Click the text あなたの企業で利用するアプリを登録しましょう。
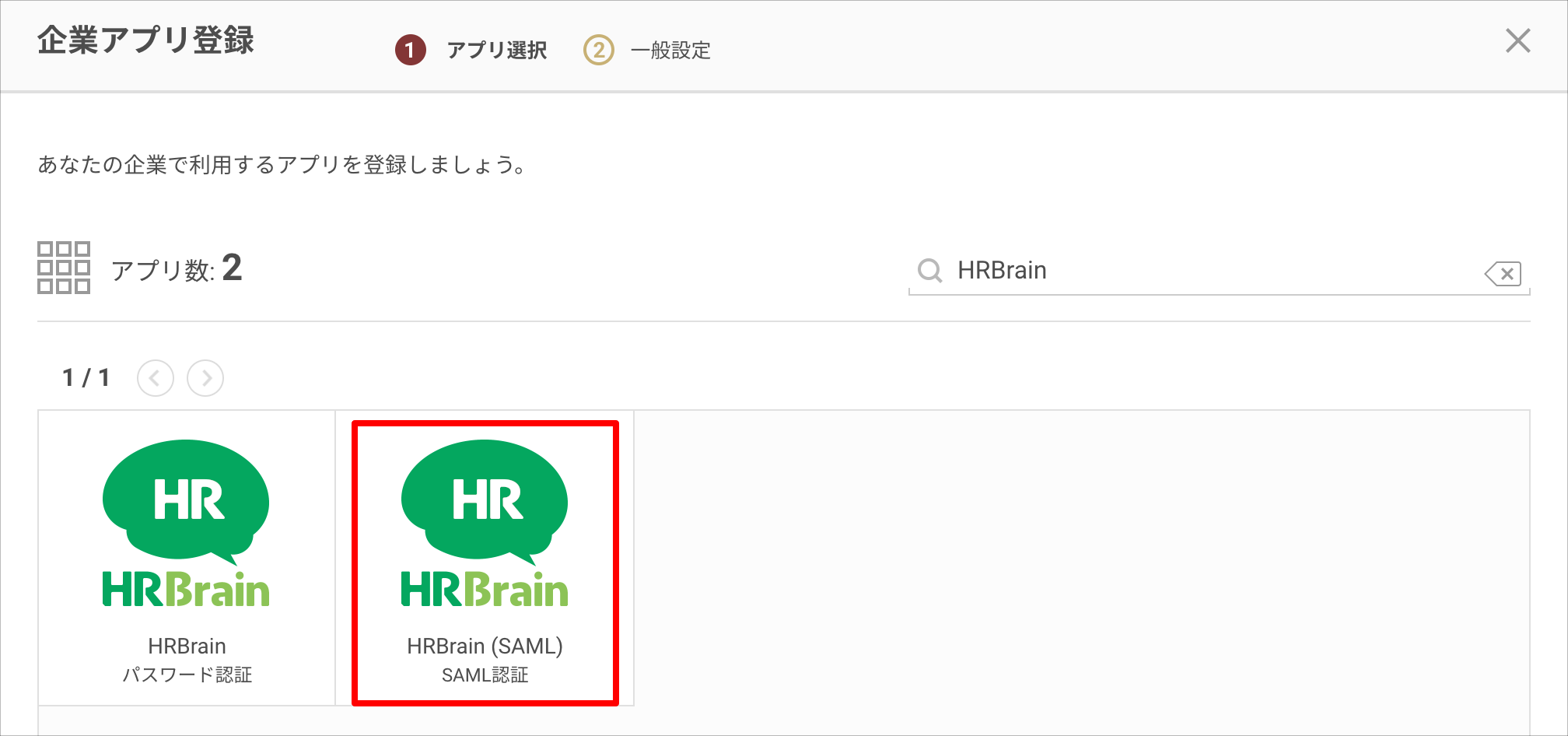The height and width of the screenshot is (736, 1568). coord(282,165)
